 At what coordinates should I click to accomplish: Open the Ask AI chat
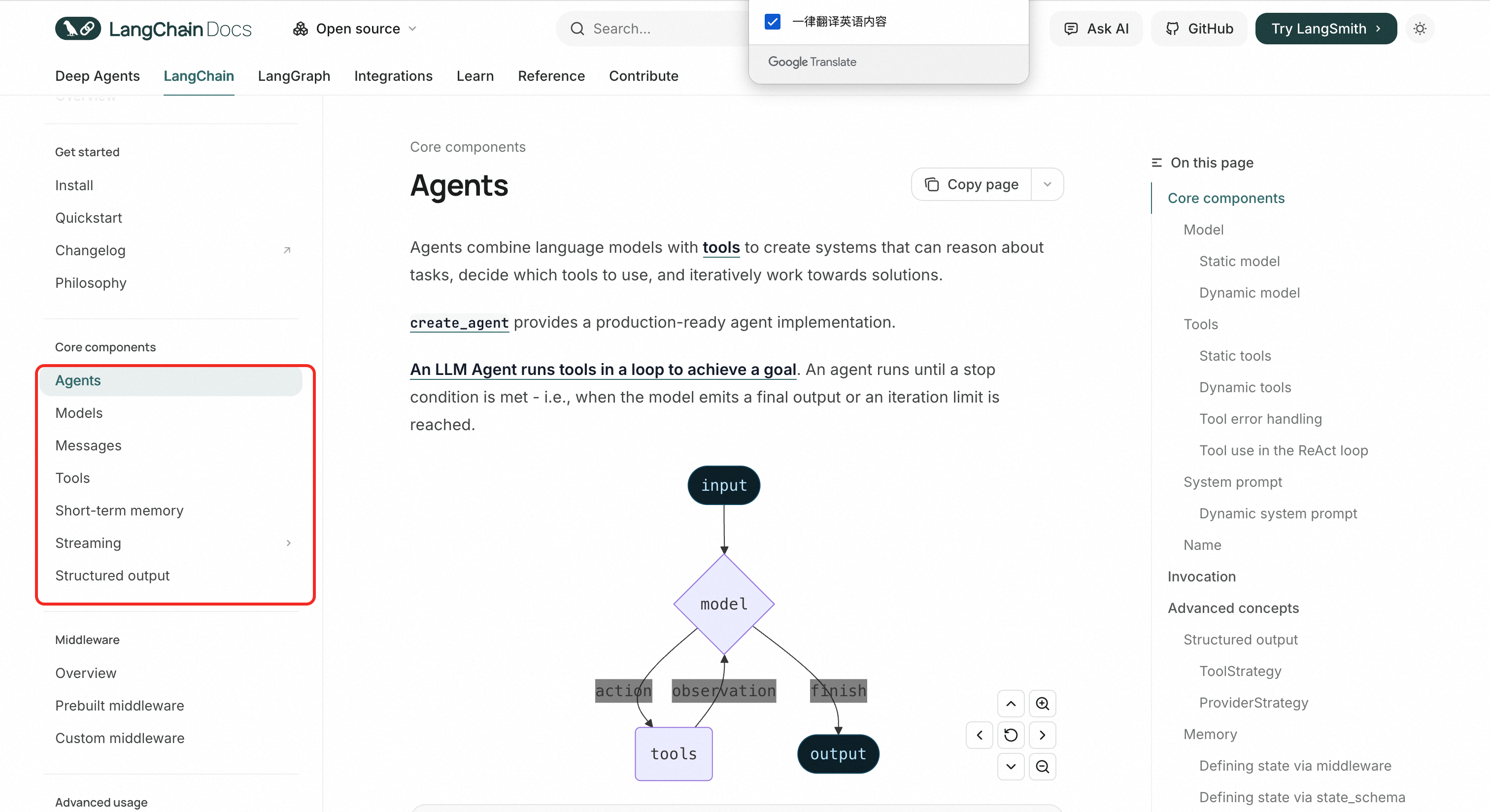click(x=1095, y=29)
